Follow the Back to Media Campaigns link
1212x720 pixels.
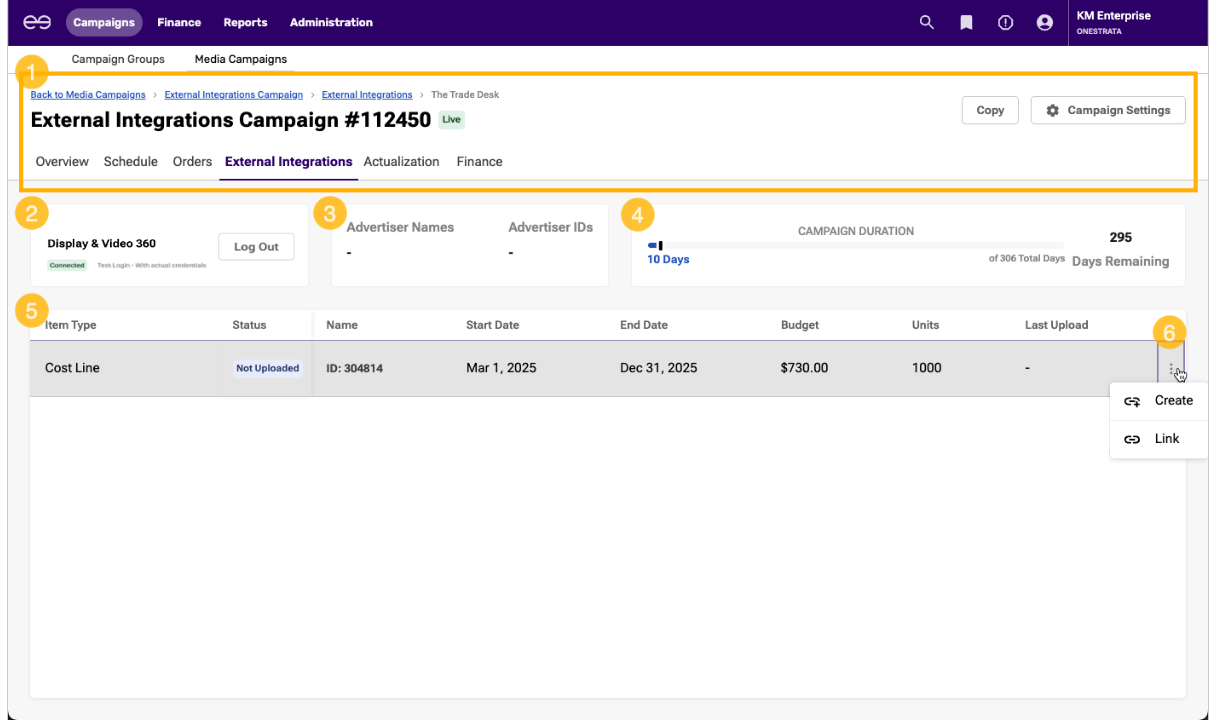[x=88, y=95]
